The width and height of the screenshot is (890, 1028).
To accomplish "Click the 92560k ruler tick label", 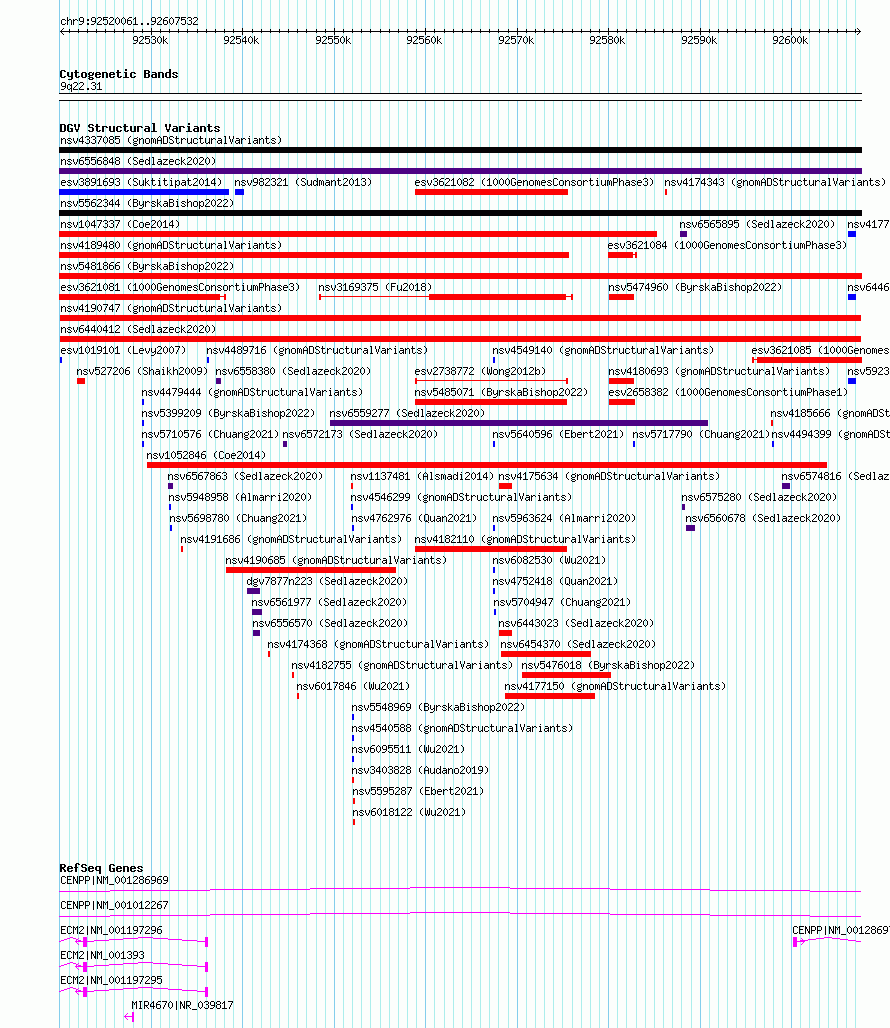I will [x=424, y=40].
